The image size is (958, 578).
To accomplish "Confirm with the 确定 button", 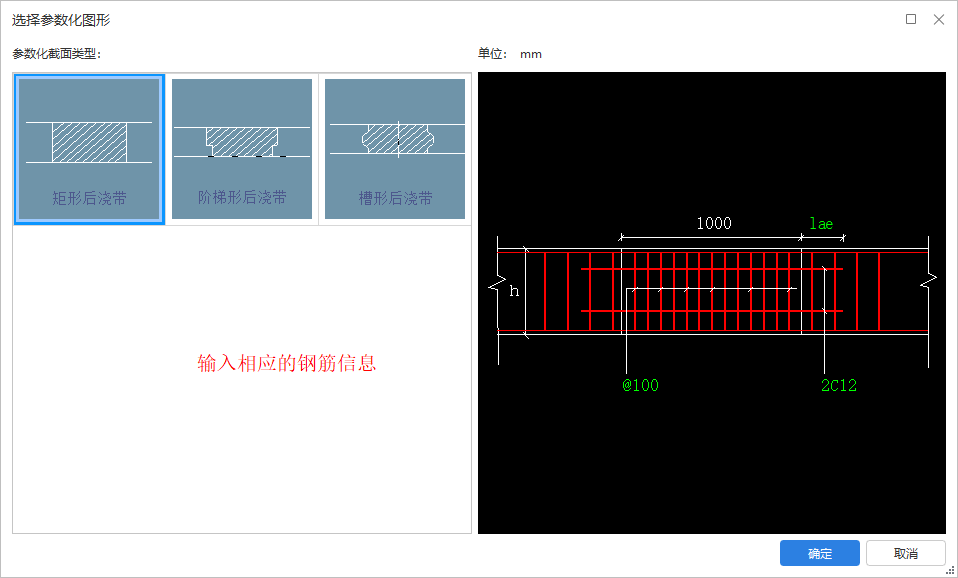I will tap(819, 553).
